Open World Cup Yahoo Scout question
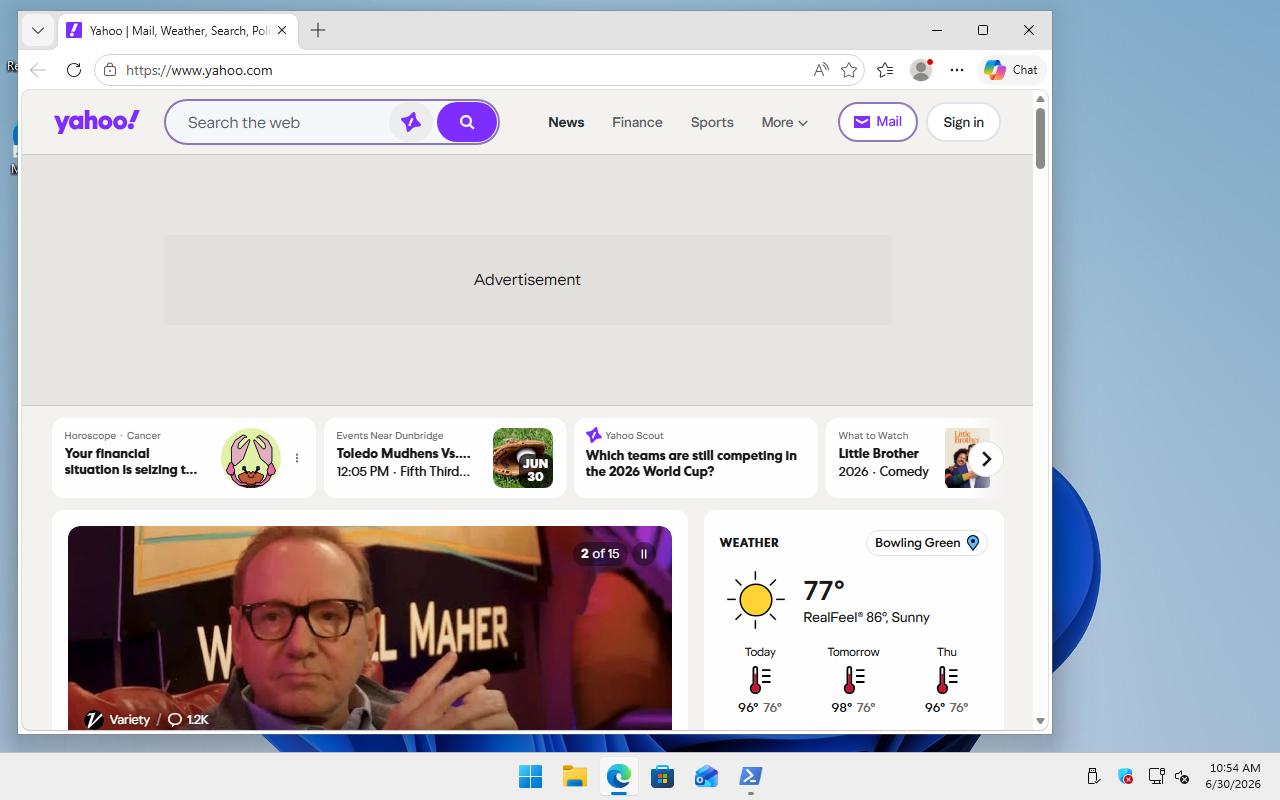Image resolution: width=1280 pixels, height=800 pixels. tap(696, 458)
